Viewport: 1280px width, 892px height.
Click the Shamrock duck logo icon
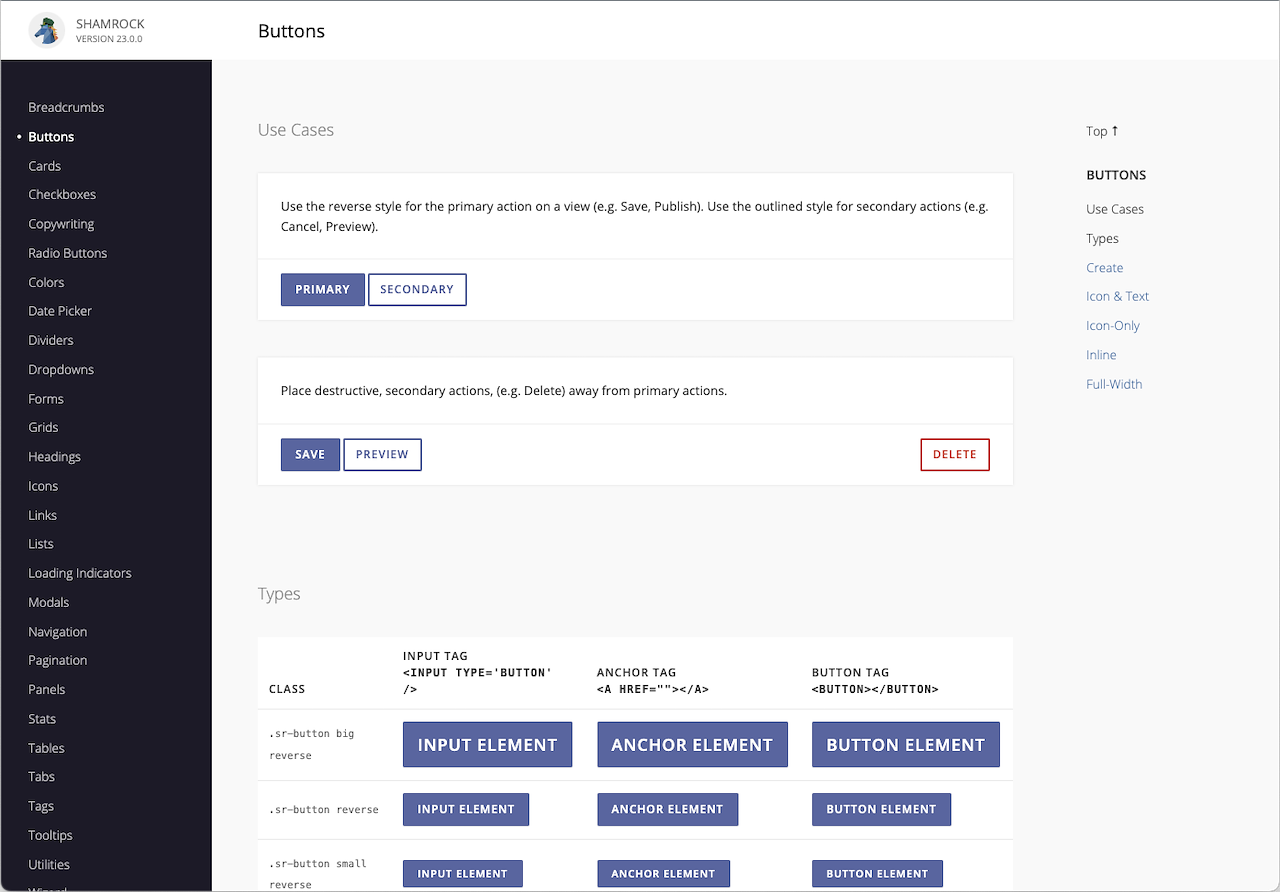47,30
